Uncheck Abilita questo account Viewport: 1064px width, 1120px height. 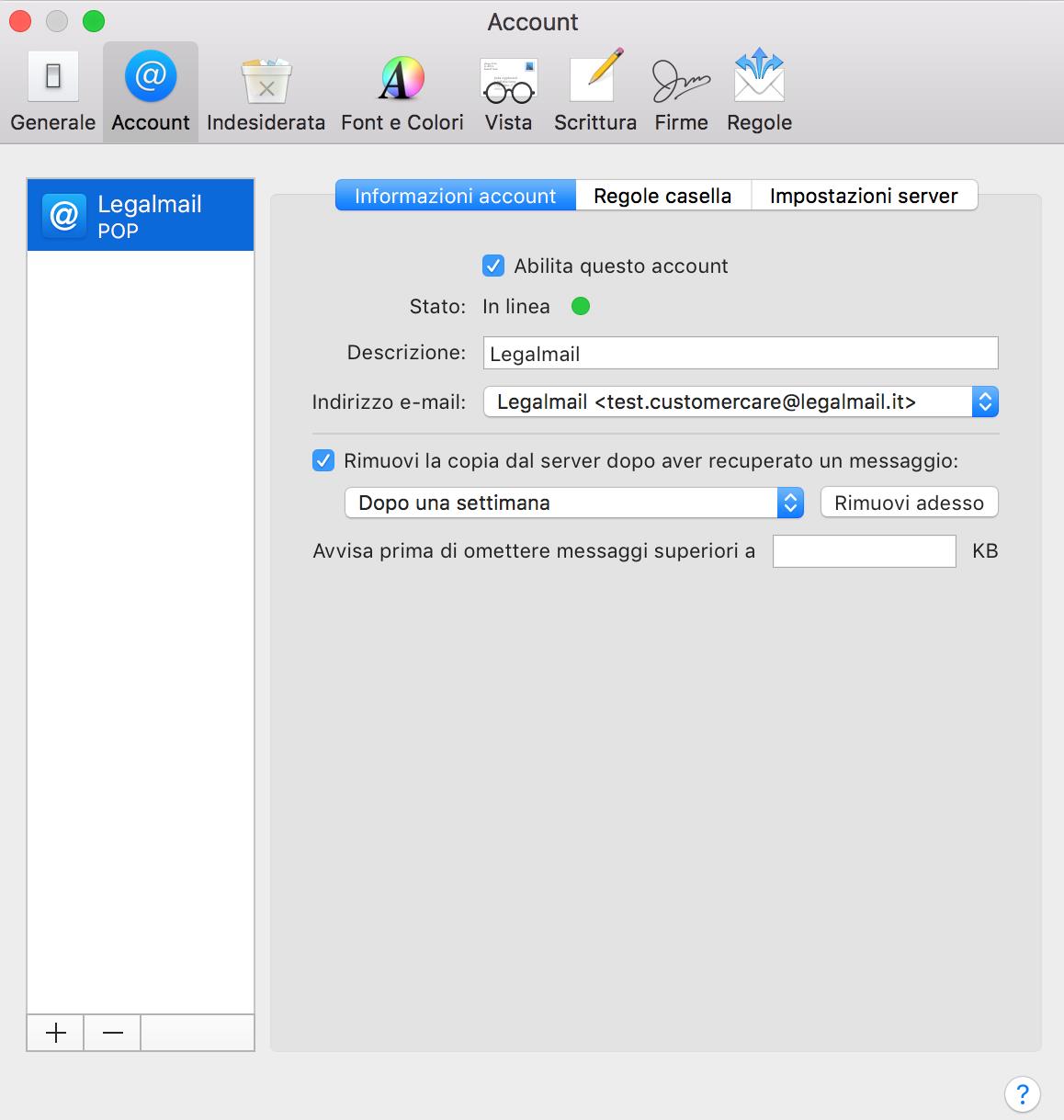(493, 266)
